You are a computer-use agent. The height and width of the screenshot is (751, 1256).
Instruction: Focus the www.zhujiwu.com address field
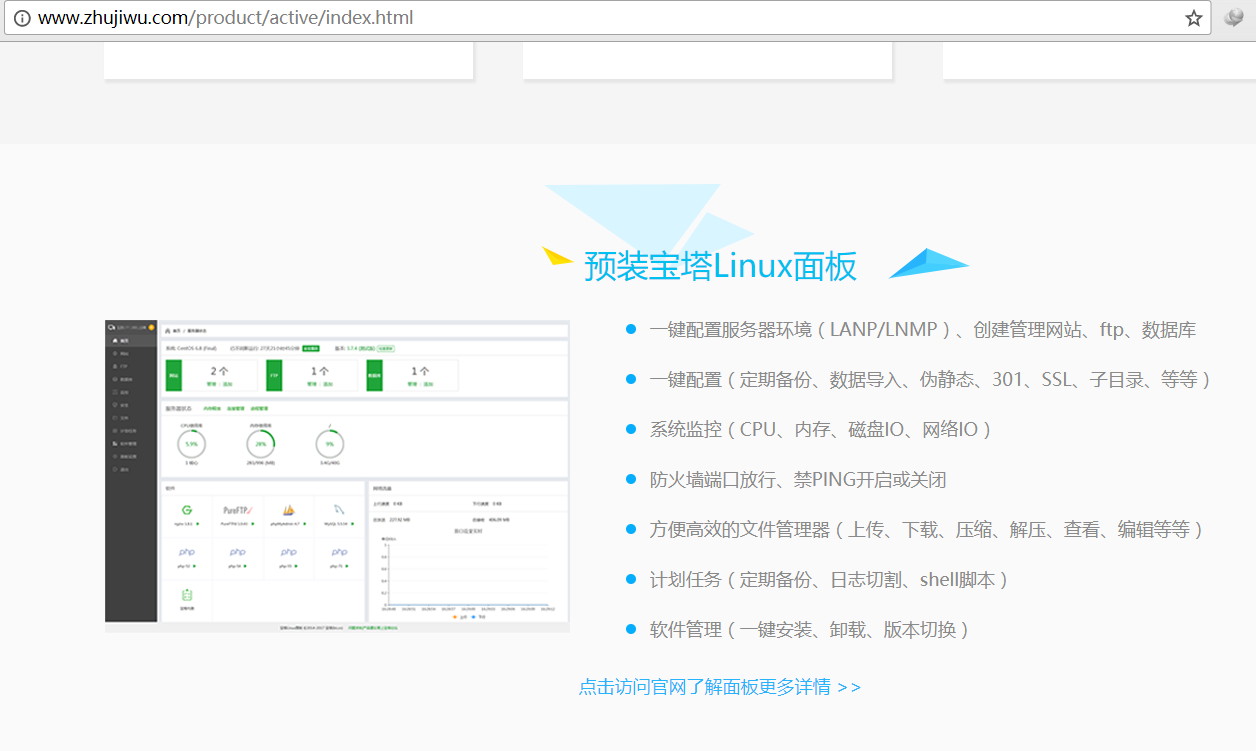click(x=606, y=18)
